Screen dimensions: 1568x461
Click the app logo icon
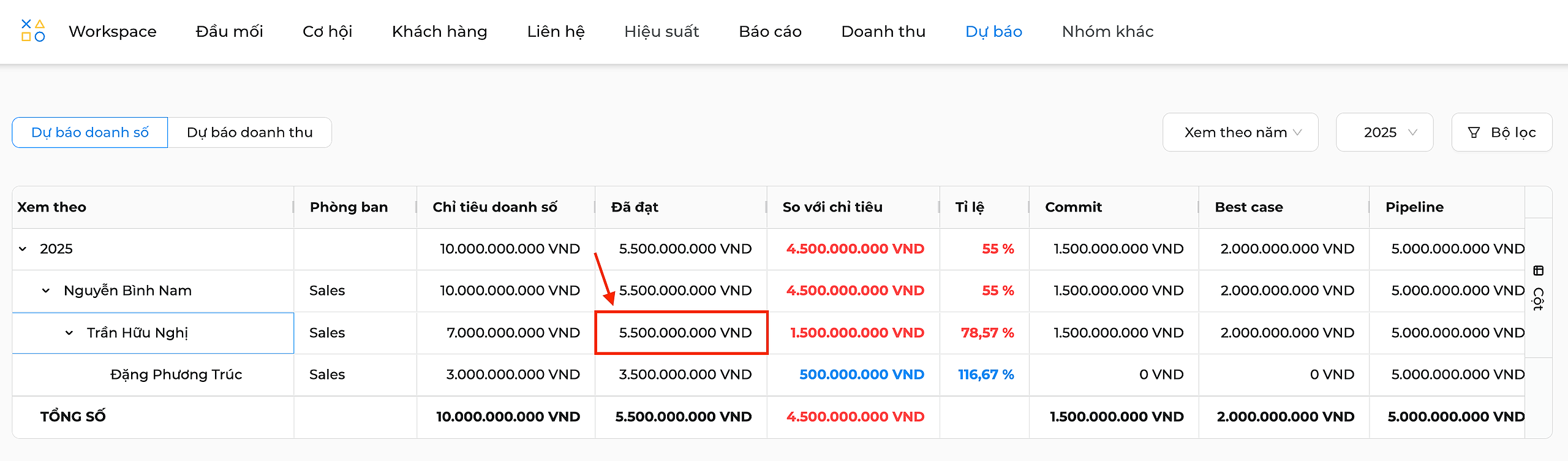coord(33,31)
